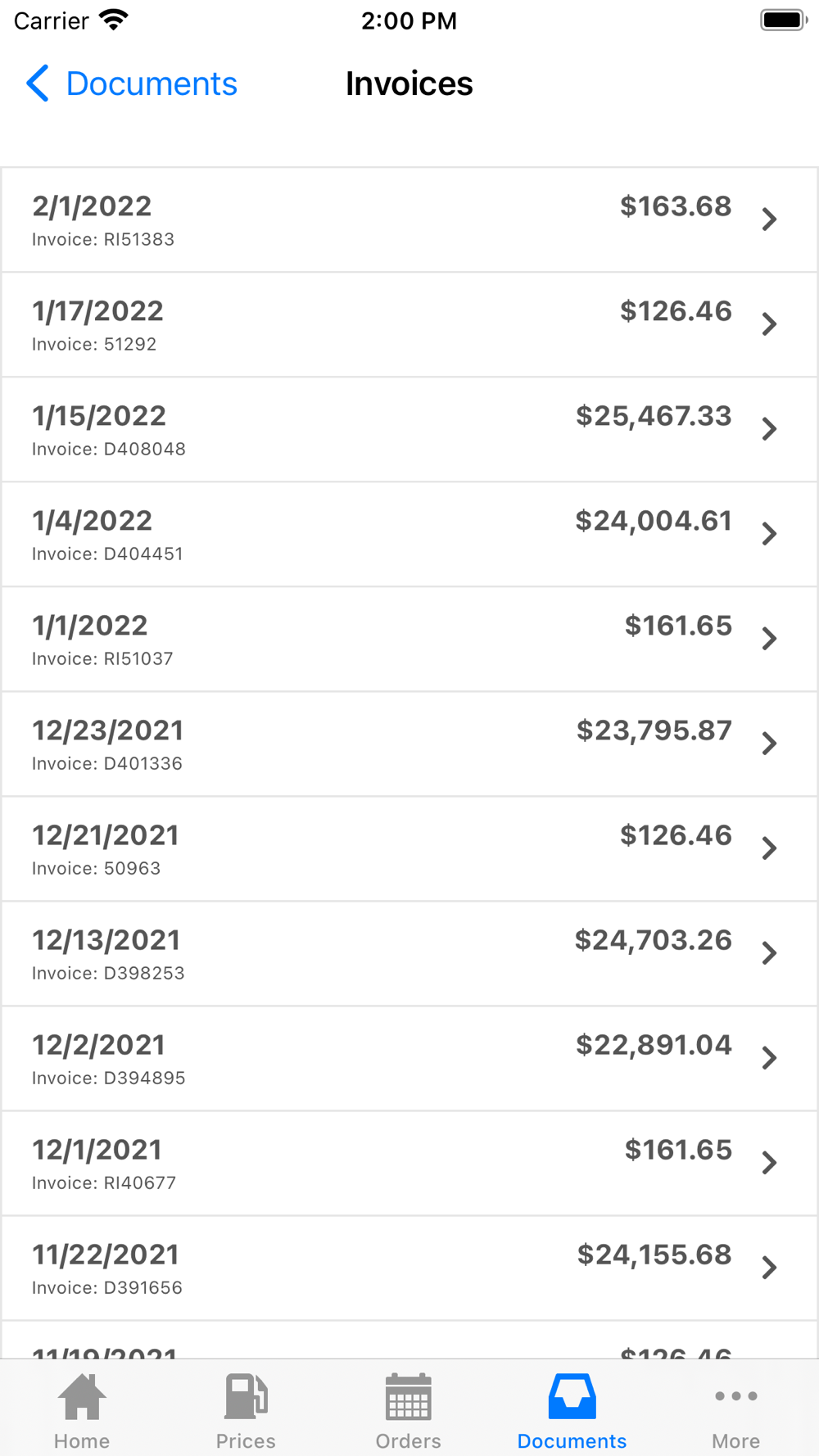Expand chevron for invoice D408048
The height and width of the screenshot is (1456, 819).
(x=769, y=429)
